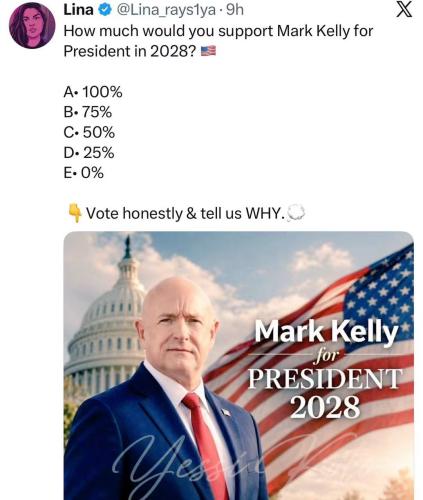
Task: Click the thought bubble emoji
Action: point(296,213)
